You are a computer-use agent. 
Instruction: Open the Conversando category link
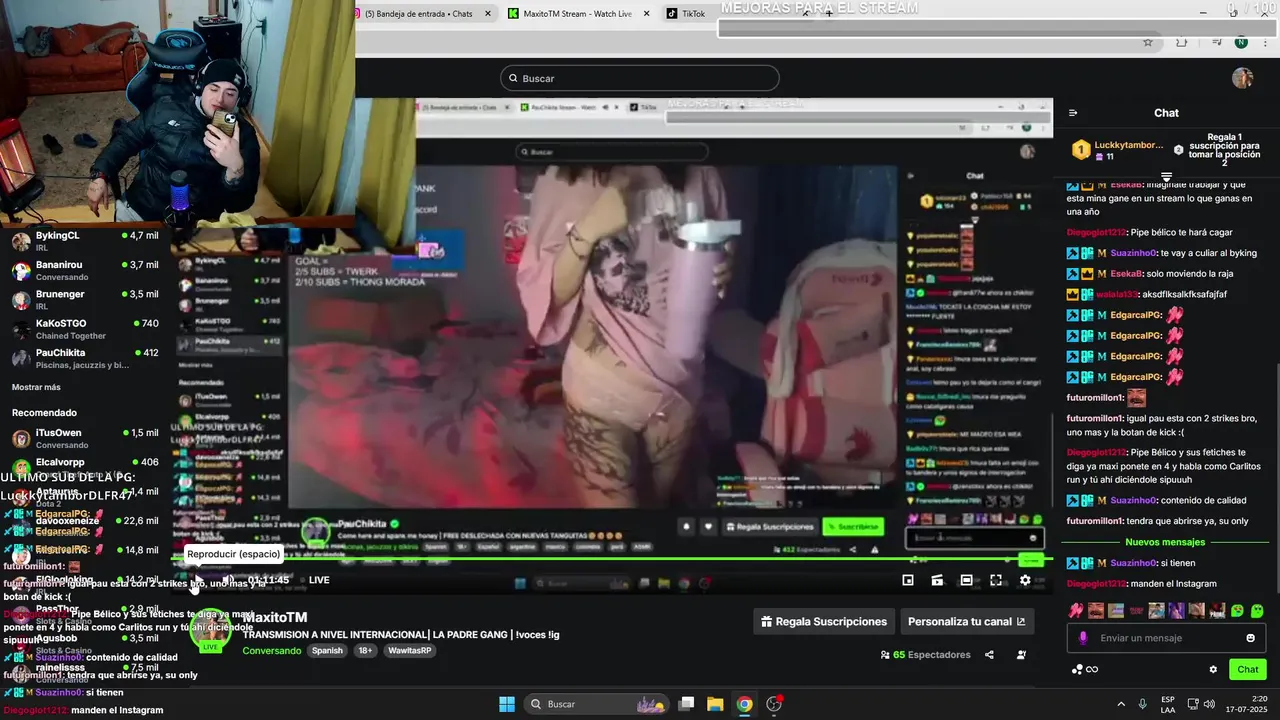pos(271,651)
